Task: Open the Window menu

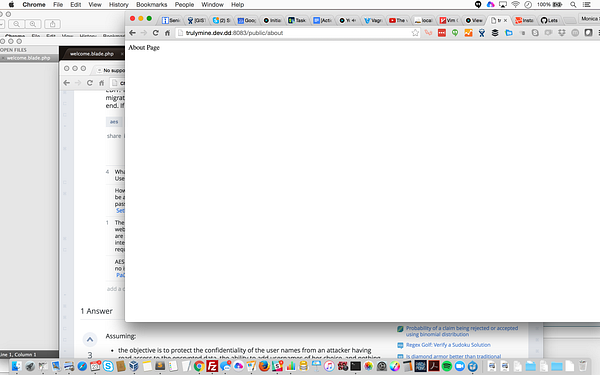Action: (x=212, y=5)
